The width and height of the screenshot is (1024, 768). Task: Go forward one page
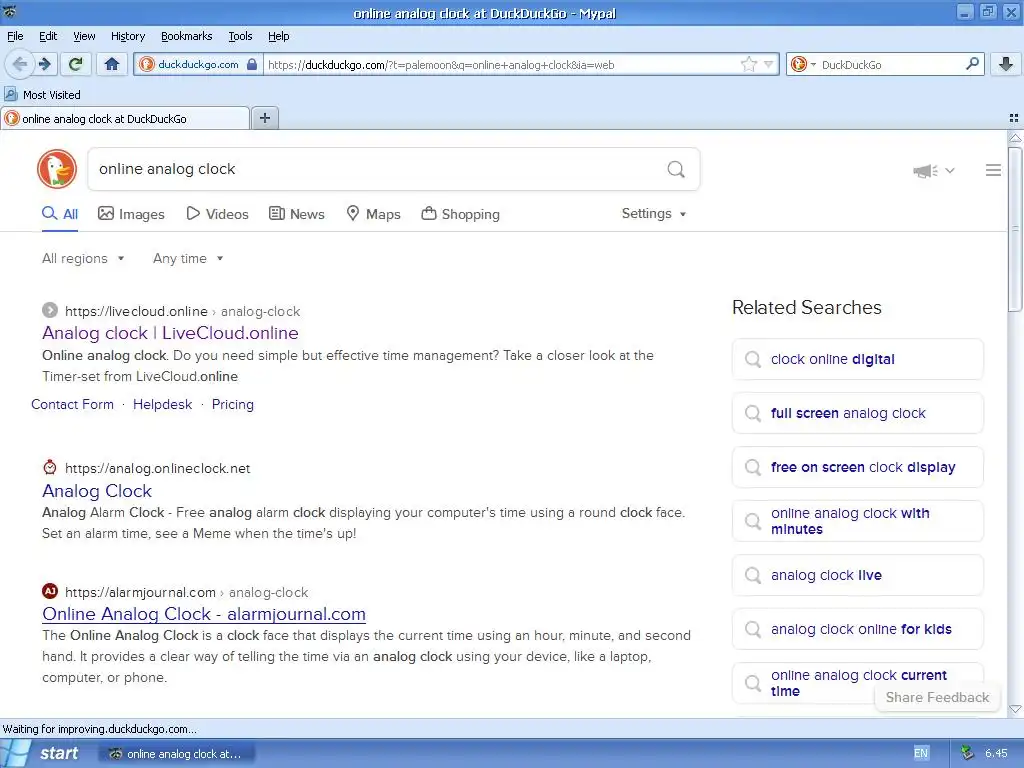pyautogui.click(x=44, y=64)
